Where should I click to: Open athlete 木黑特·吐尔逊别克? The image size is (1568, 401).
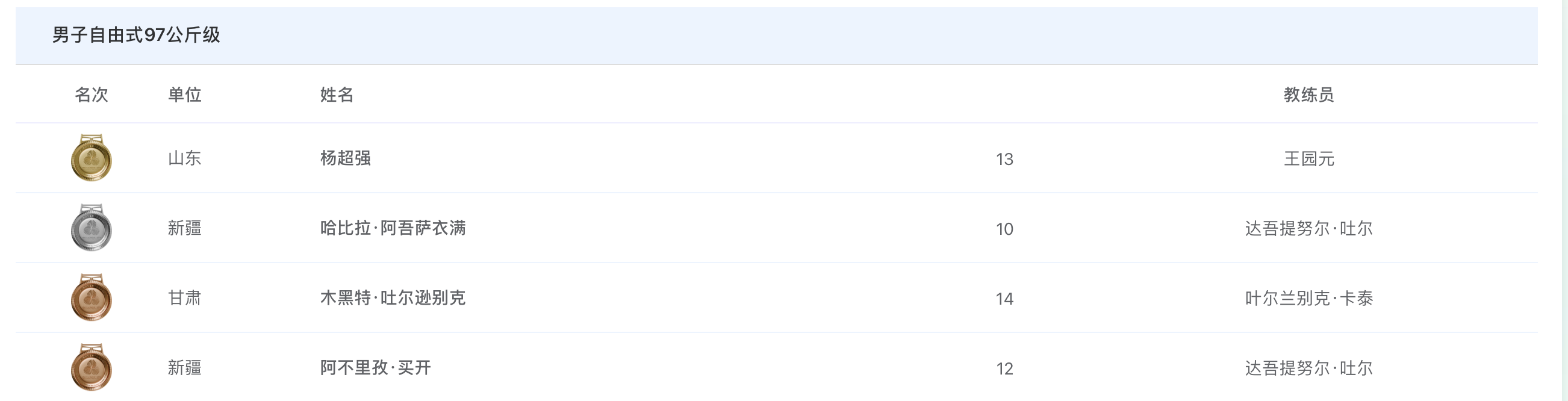393,298
